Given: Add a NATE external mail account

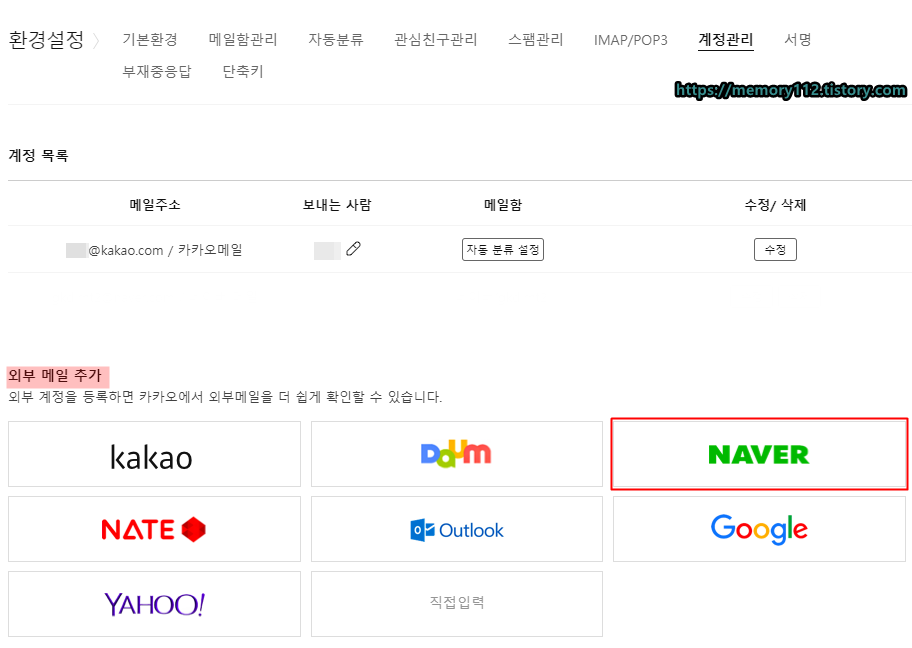Looking at the screenshot, I should 154,529.
